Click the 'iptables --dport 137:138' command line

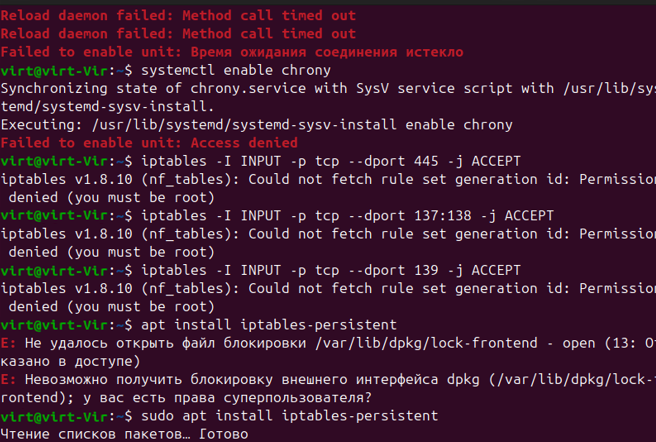pyautogui.click(x=347, y=216)
